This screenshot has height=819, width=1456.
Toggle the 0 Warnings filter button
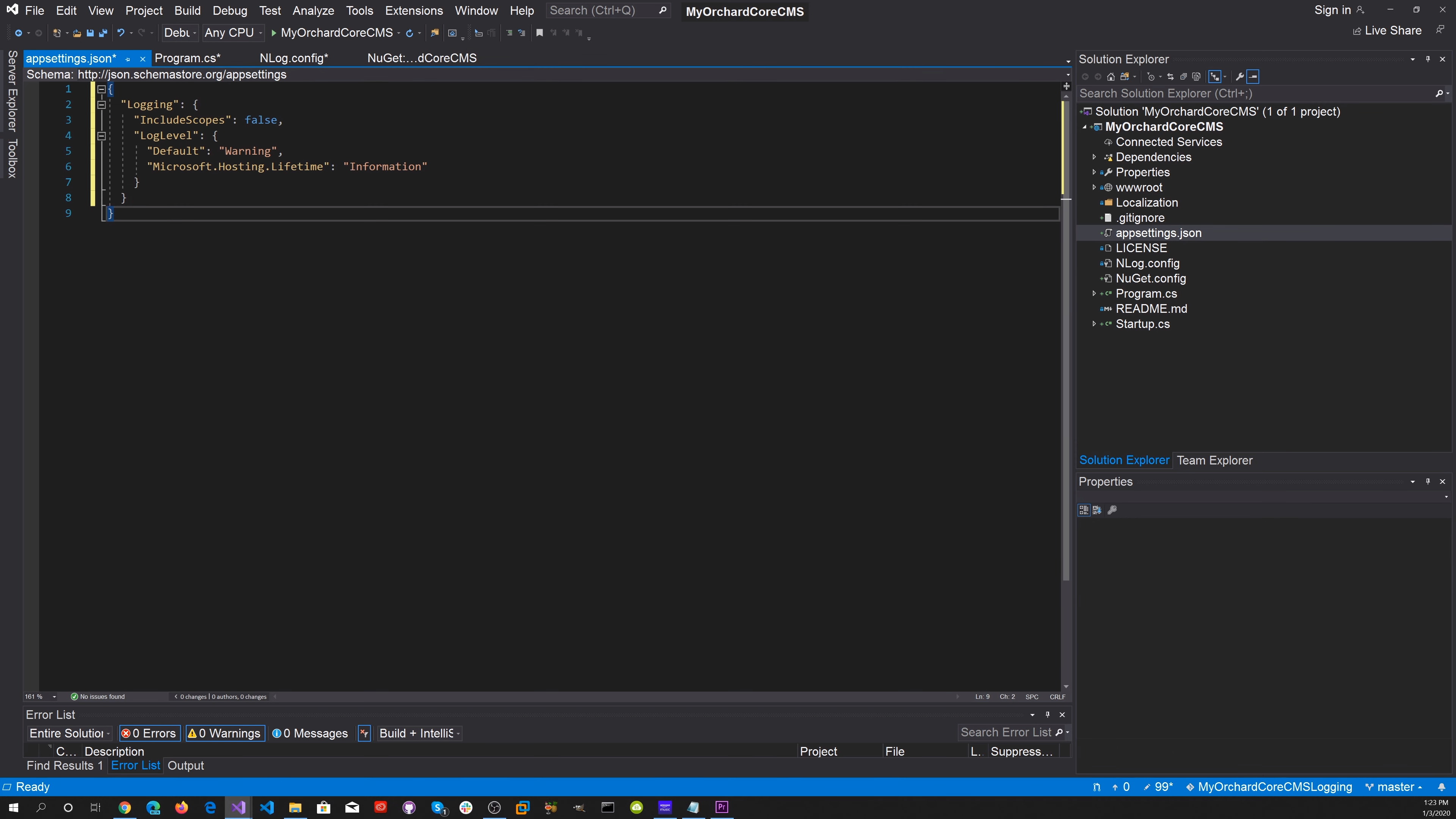click(x=225, y=733)
